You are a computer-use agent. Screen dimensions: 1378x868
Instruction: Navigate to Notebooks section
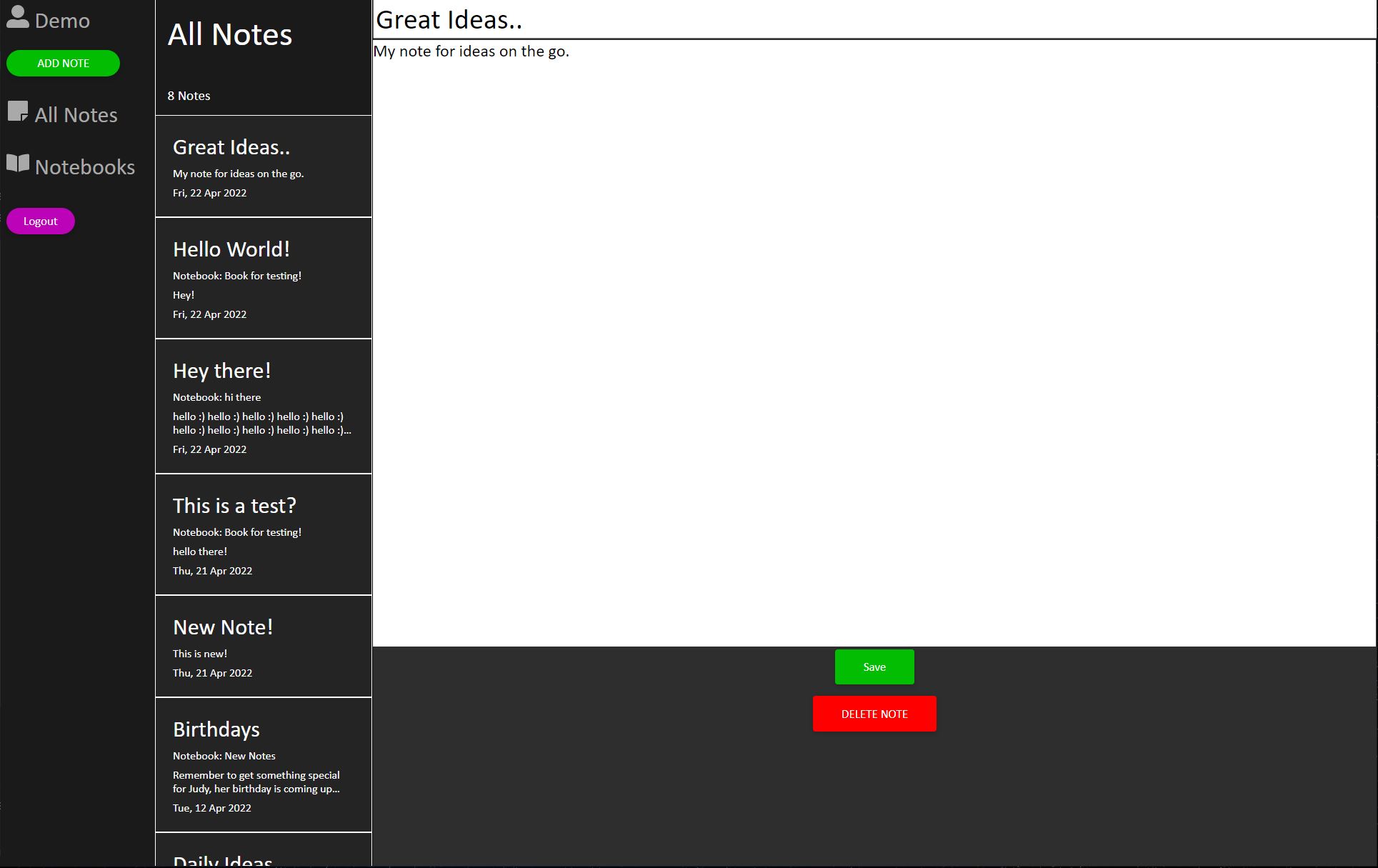click(x=84, y=166)
